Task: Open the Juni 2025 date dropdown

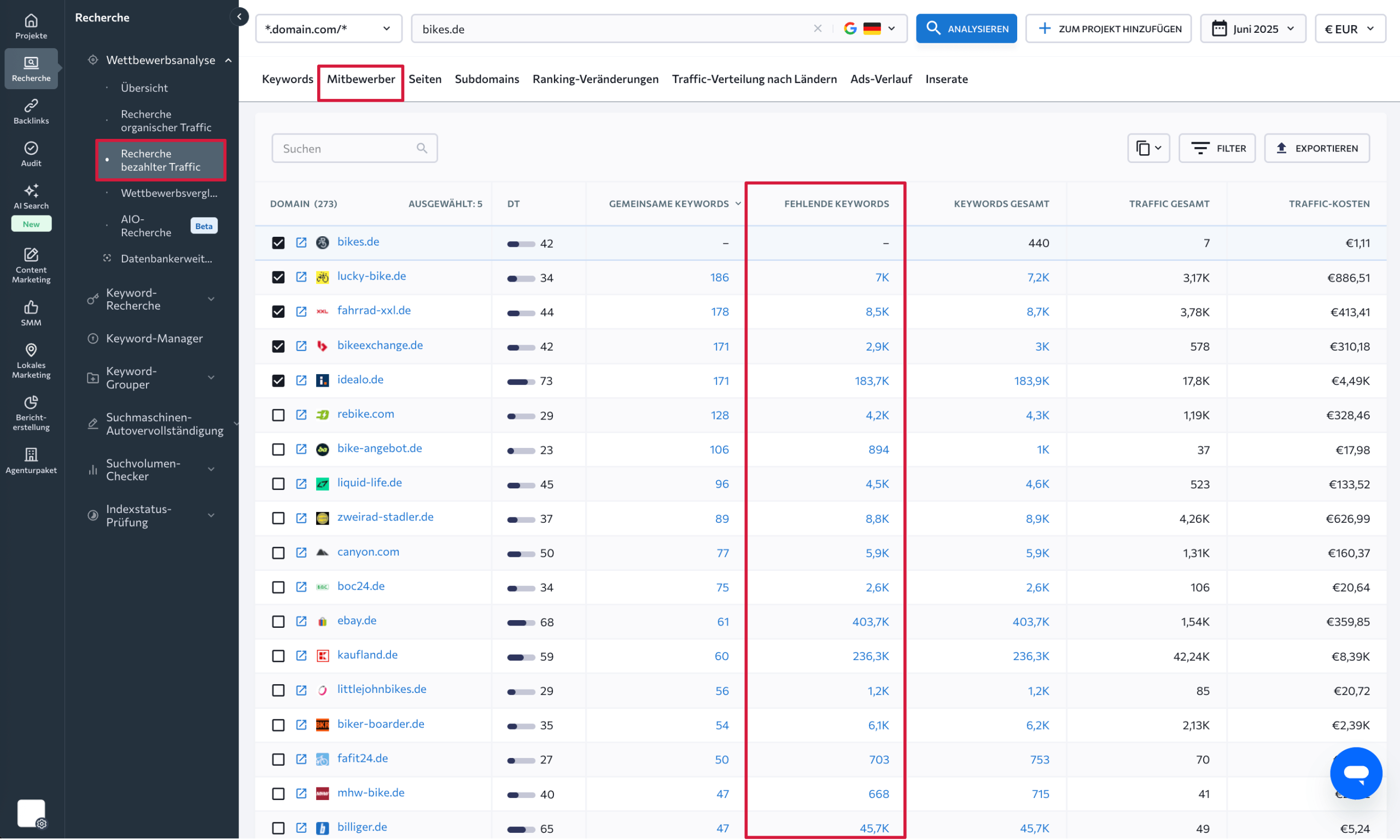Action: [x=1252, y=29]
